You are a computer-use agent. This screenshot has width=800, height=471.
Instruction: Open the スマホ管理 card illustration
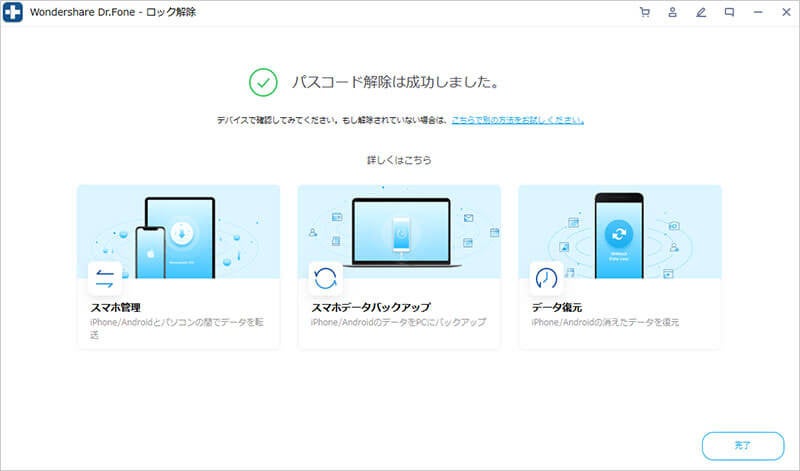(178, 232)
